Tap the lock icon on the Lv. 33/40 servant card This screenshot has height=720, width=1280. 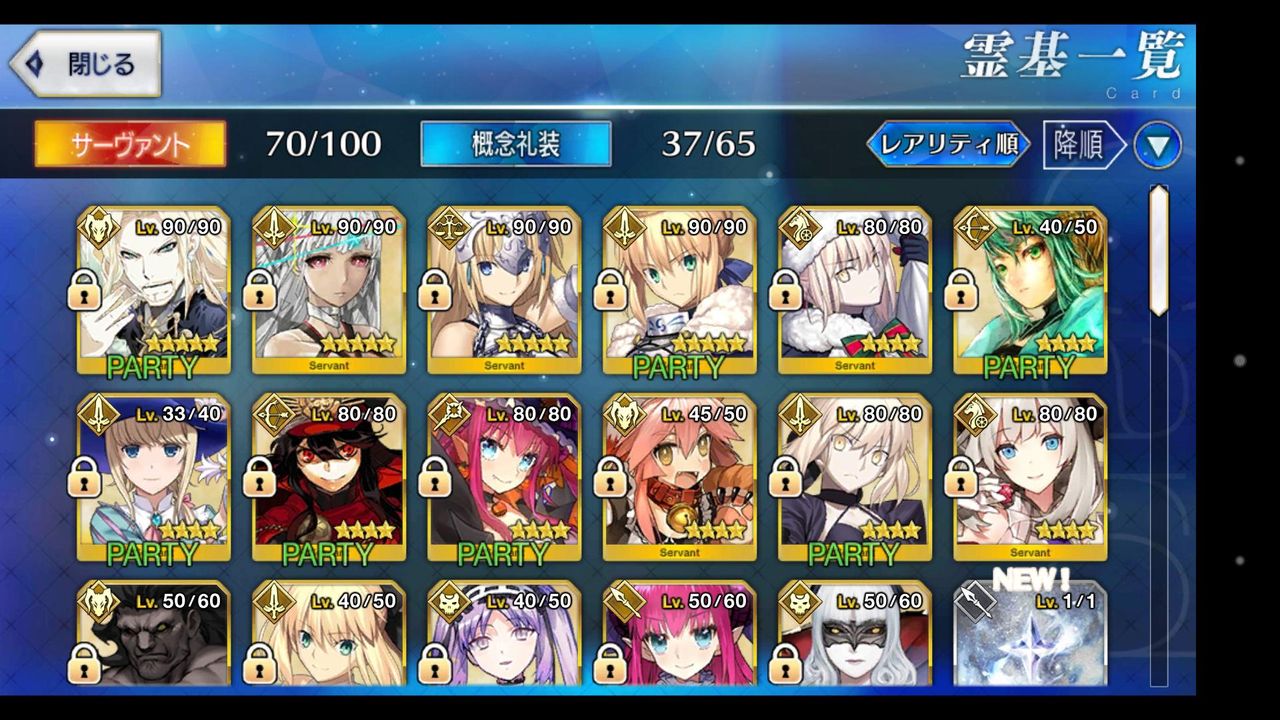pos(84,477)
